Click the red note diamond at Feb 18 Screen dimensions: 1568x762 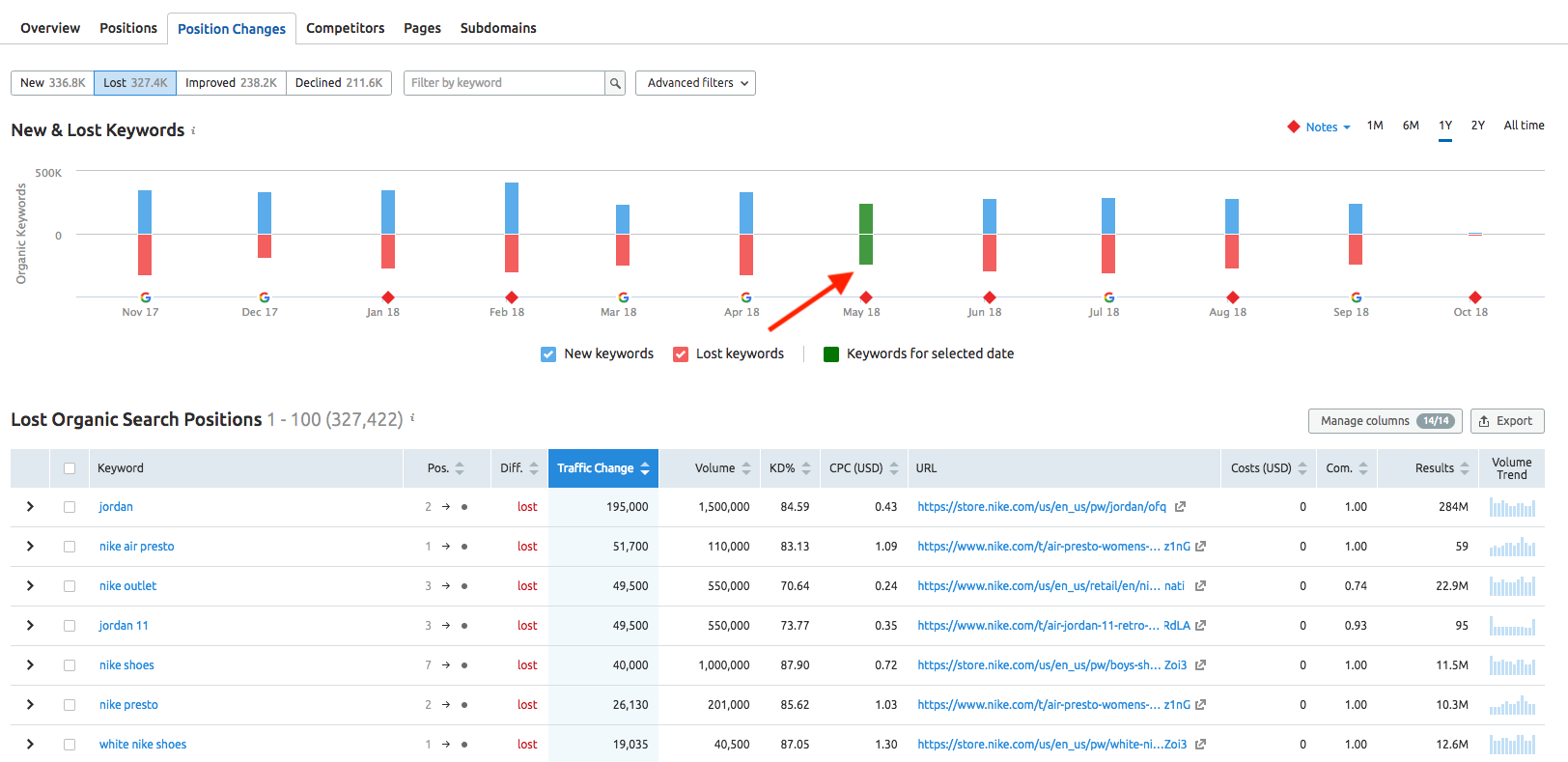pos(512,297)
